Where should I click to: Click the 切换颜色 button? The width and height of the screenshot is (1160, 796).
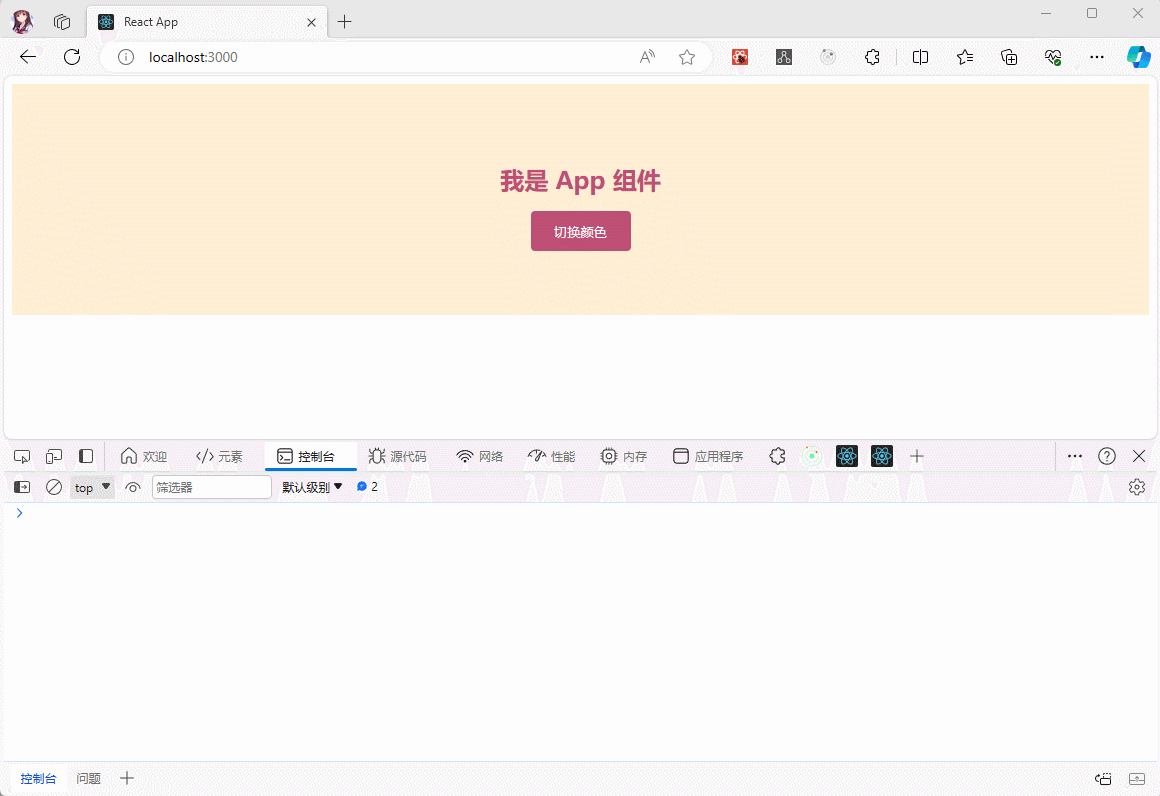tap(580, 231)
